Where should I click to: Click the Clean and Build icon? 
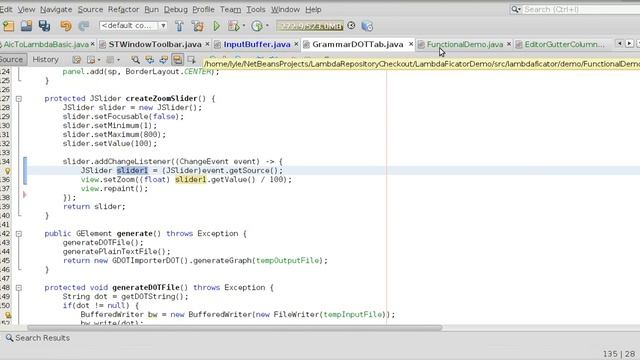tap(198, 26)
